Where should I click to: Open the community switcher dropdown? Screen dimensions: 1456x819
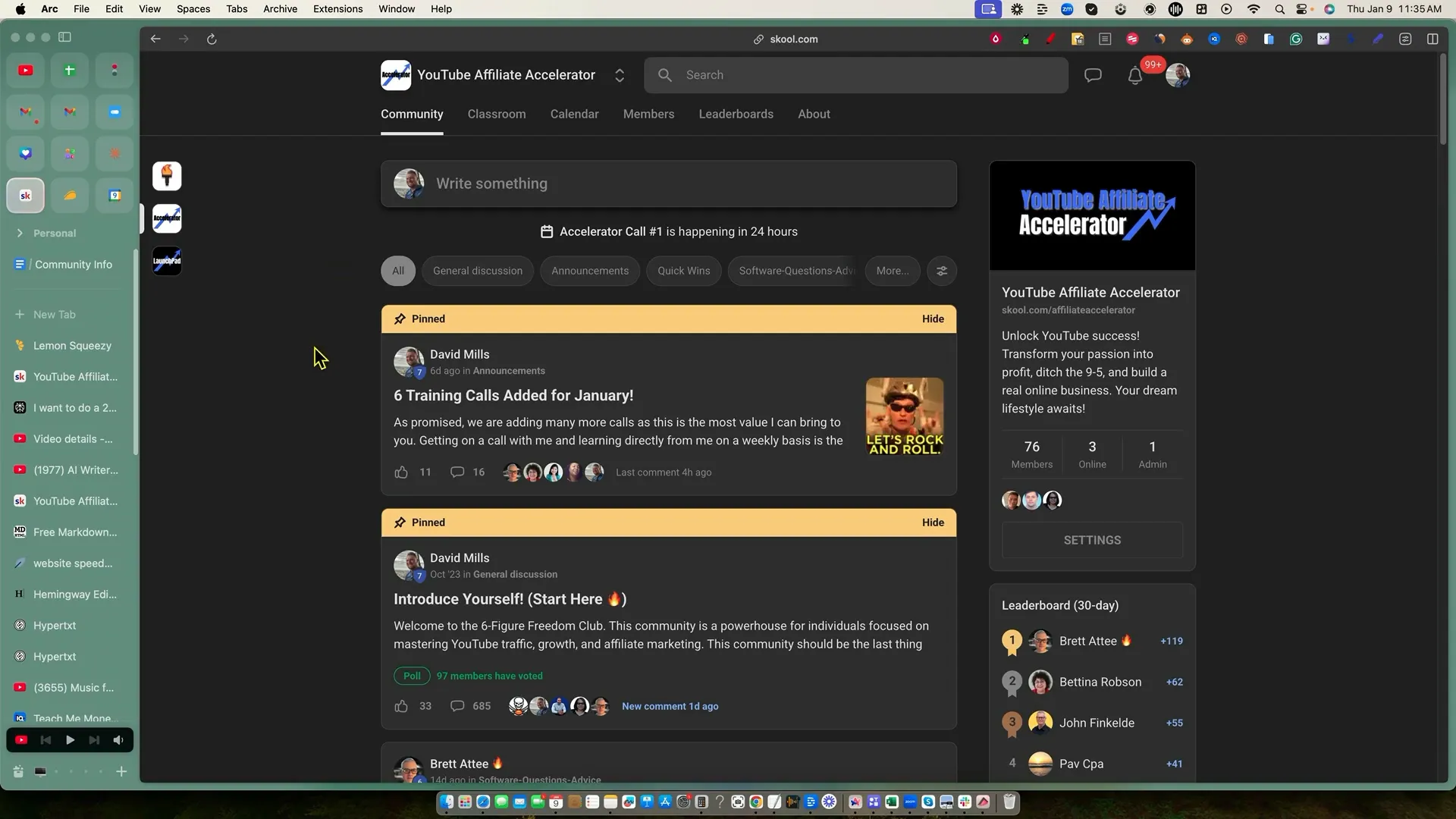click(620, 75)
